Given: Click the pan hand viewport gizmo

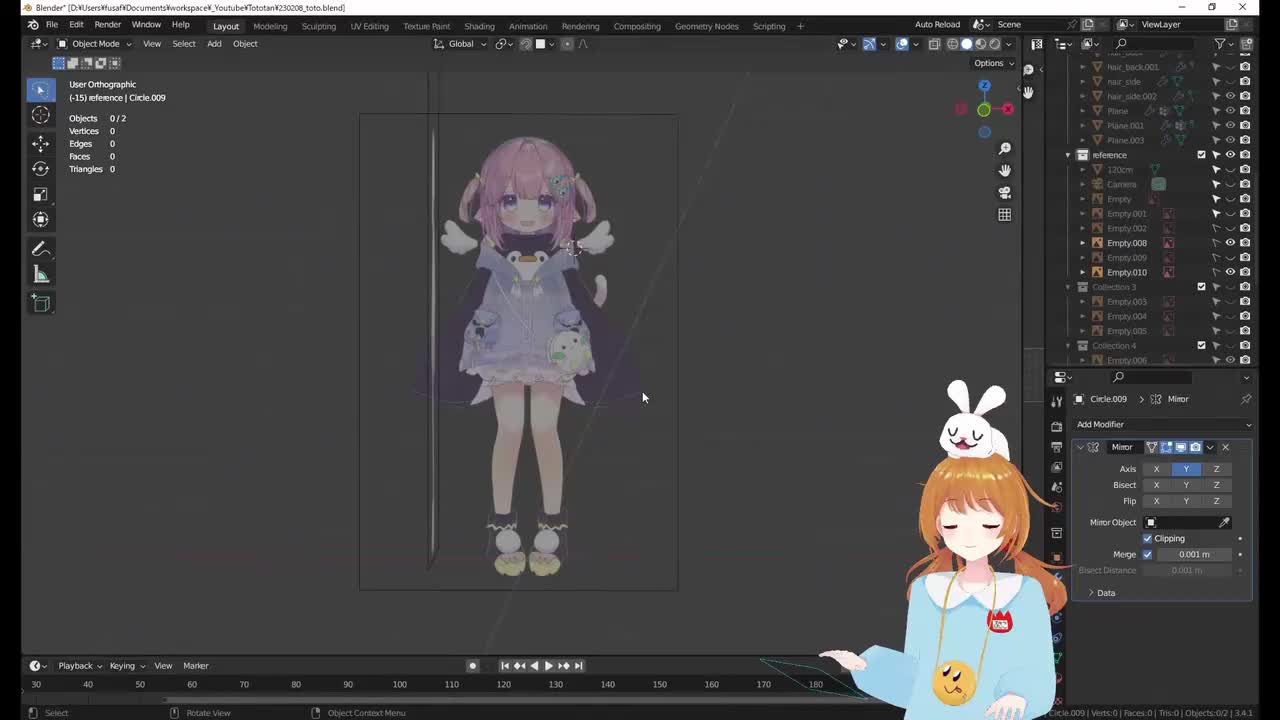Looking at the screenshot, I should click(x=1005, y=170).
